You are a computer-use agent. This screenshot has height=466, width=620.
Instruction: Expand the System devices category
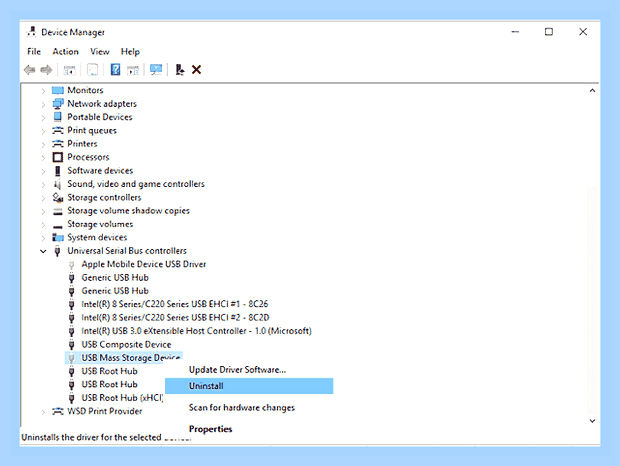pos(43,238)
